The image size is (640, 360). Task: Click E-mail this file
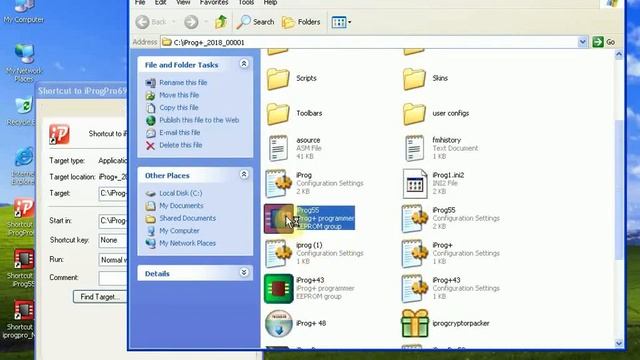coord(180,133)
